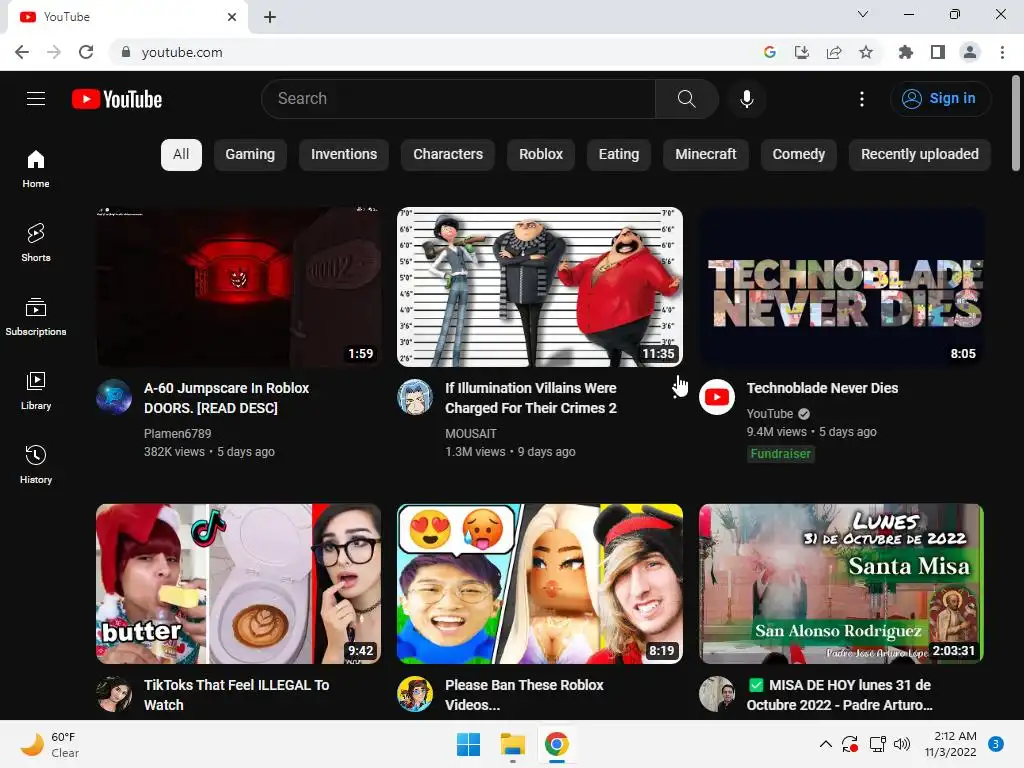The image size is (1024, 768).
Task: Open Plamen6789 channel avatar
Action: pyautogui.click(x=114, y=396)
